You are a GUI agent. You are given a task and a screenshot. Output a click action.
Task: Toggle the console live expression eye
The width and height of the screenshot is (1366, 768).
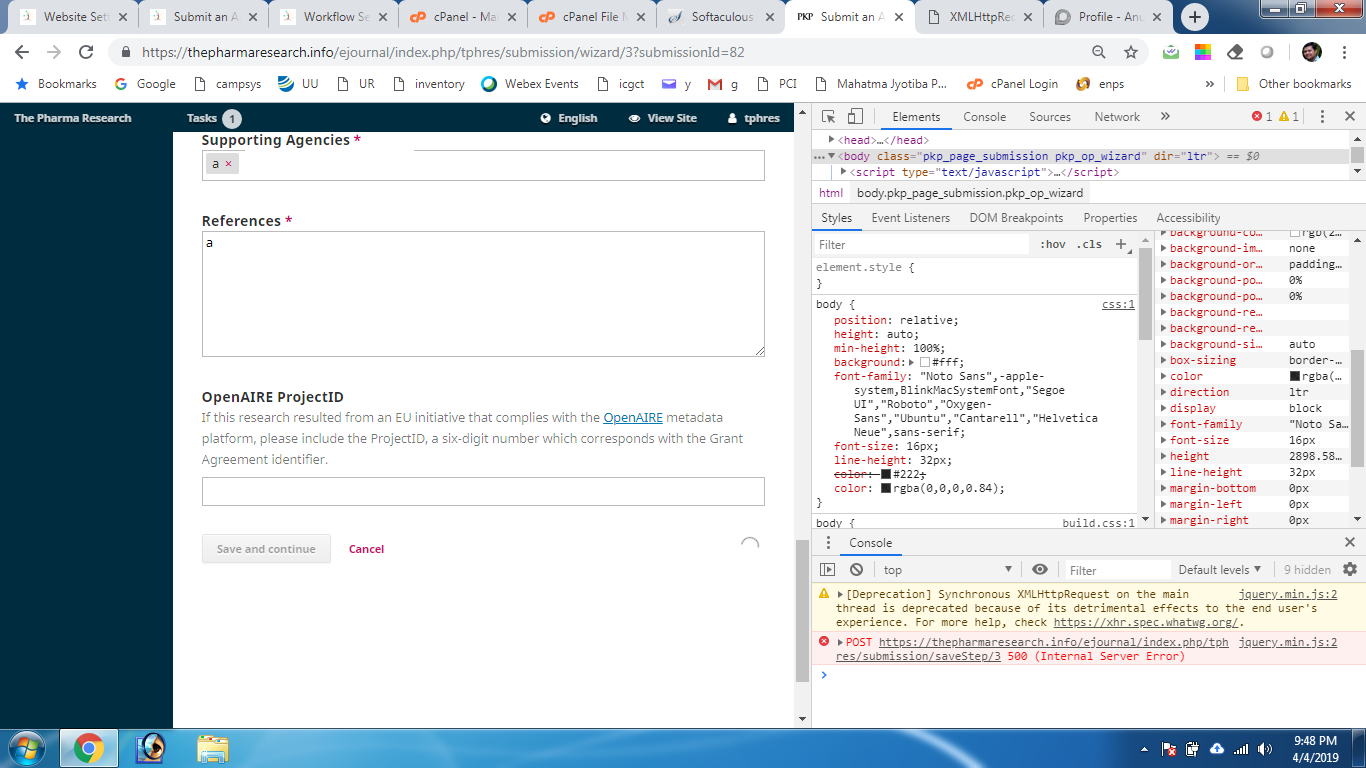pyautogui.click(x=1040, y=569)
